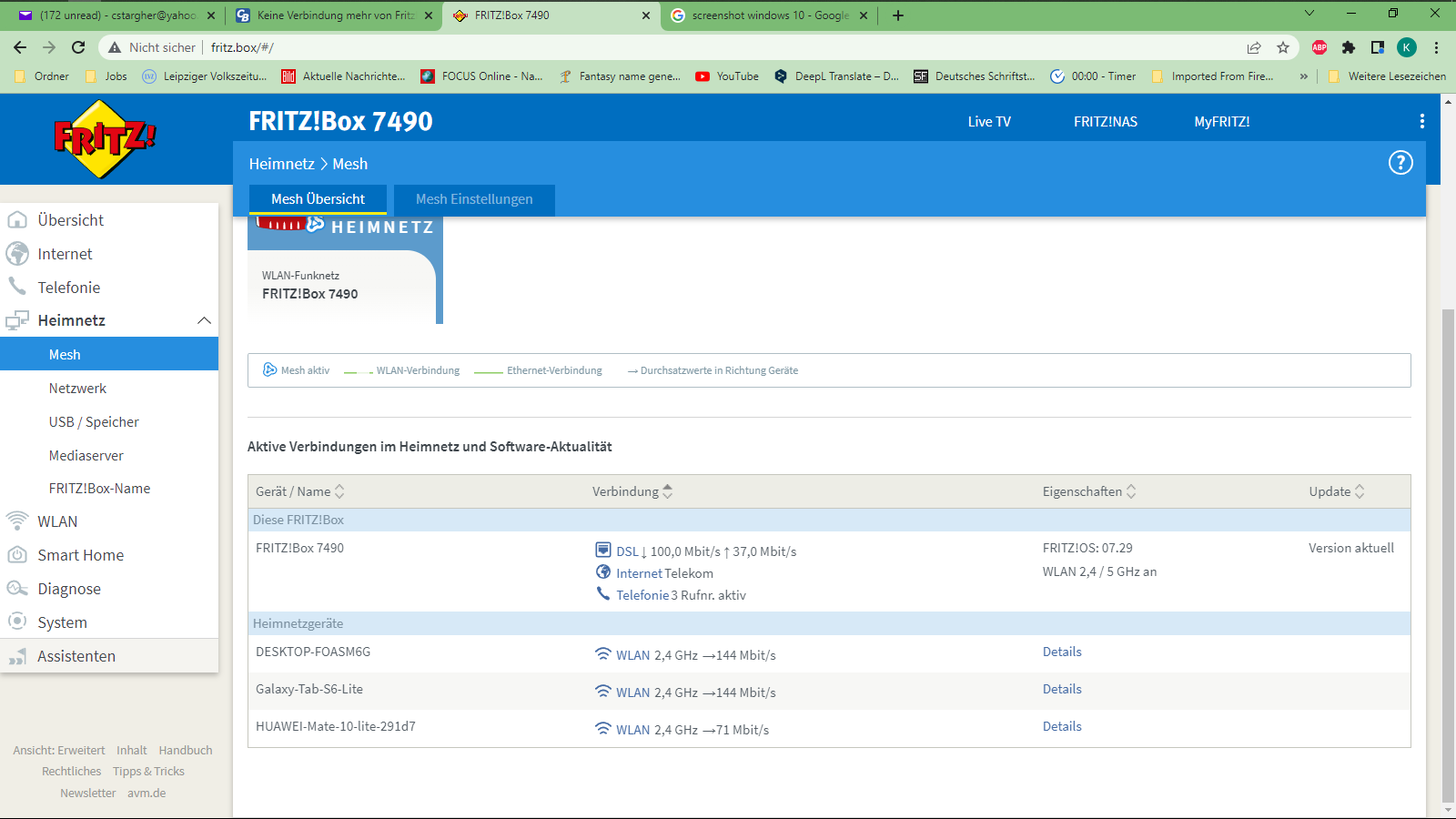Open the FRITZ!Box help question mark icon
This screenshot has height=819, width=1456.
coord(1400,163)
